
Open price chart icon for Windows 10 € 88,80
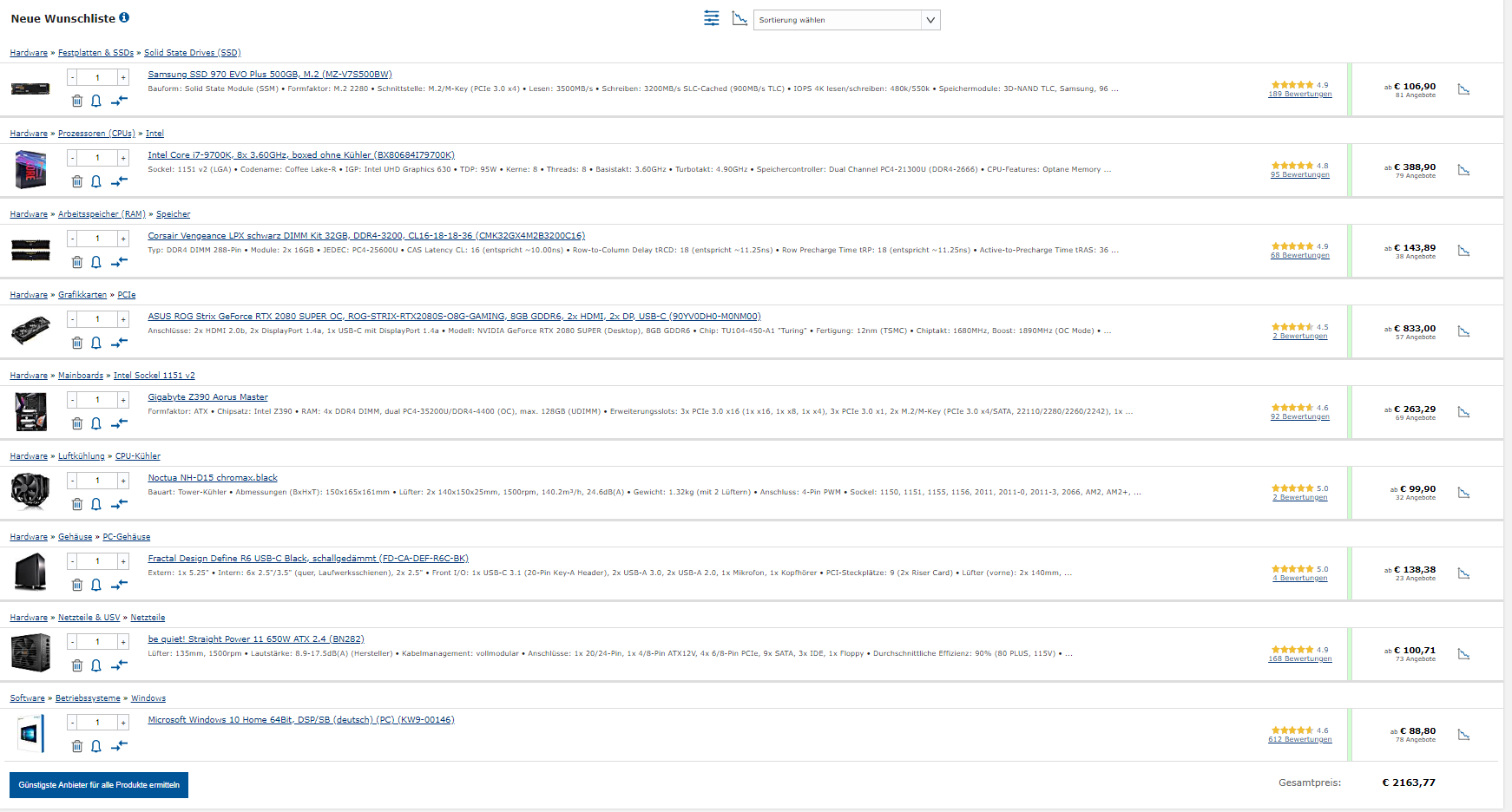coord(1463,735)
